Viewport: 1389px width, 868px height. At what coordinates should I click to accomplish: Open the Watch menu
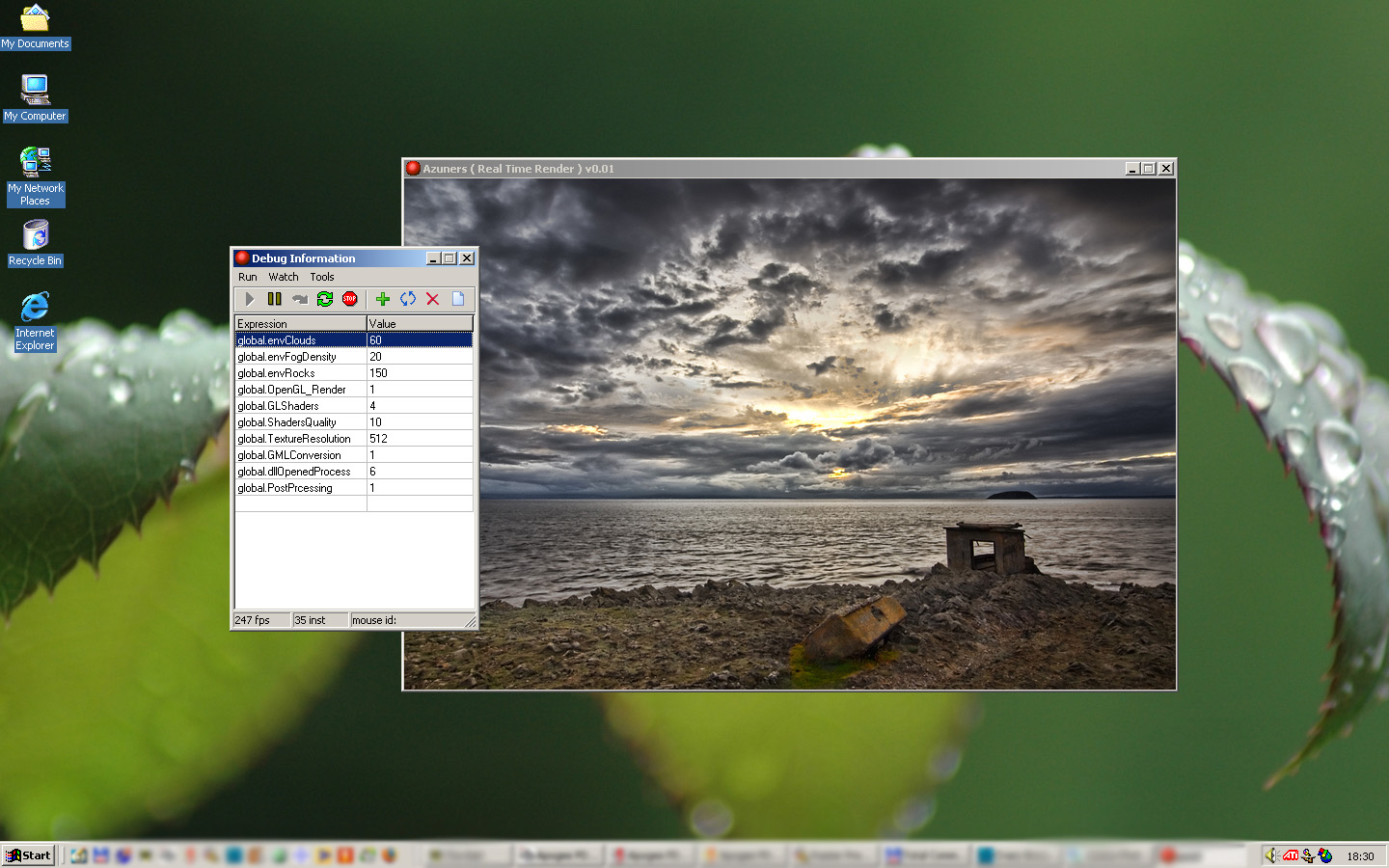coord(284,277)
